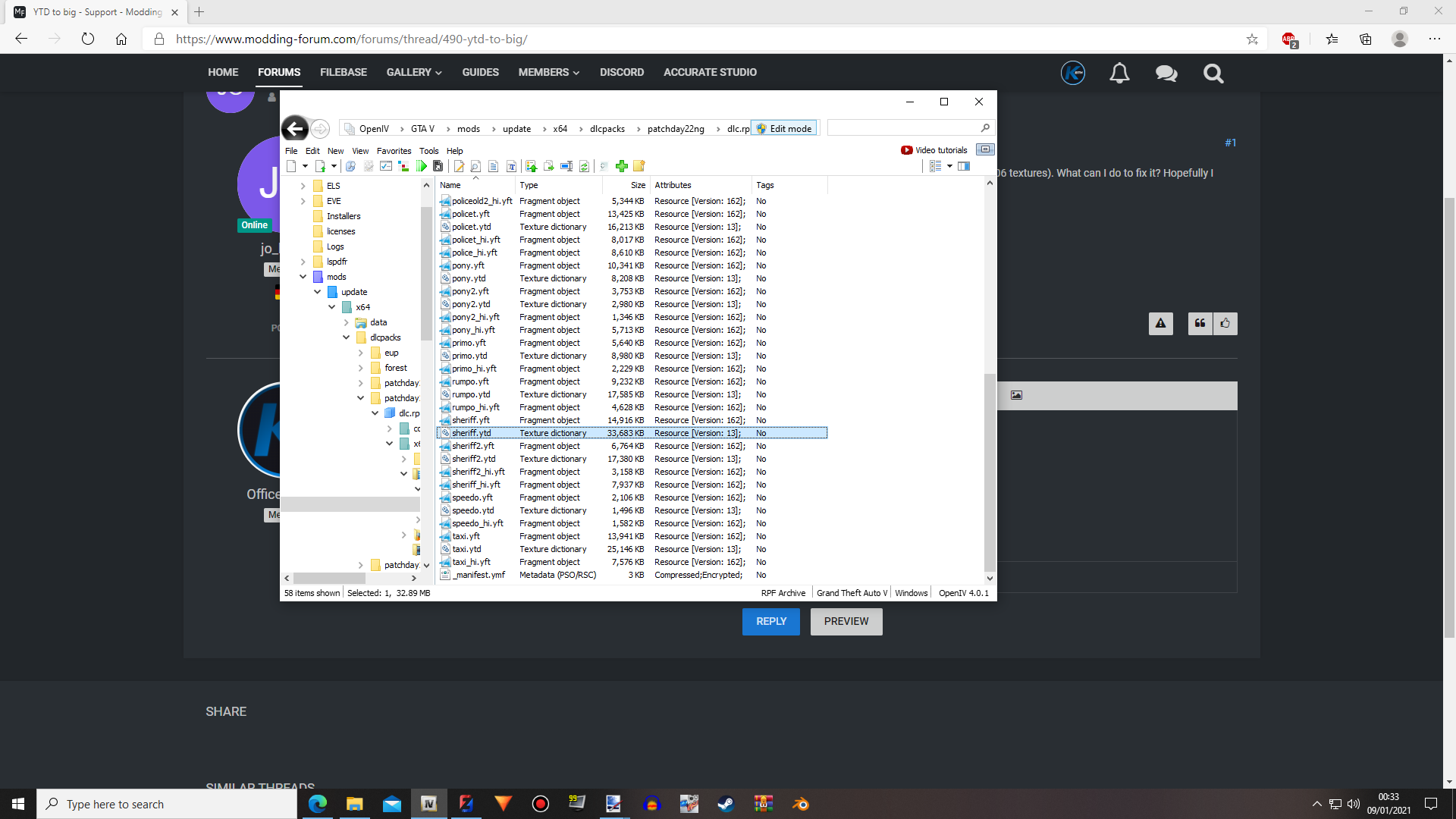Open Steam from the taskbar

[x=726, y=804]
